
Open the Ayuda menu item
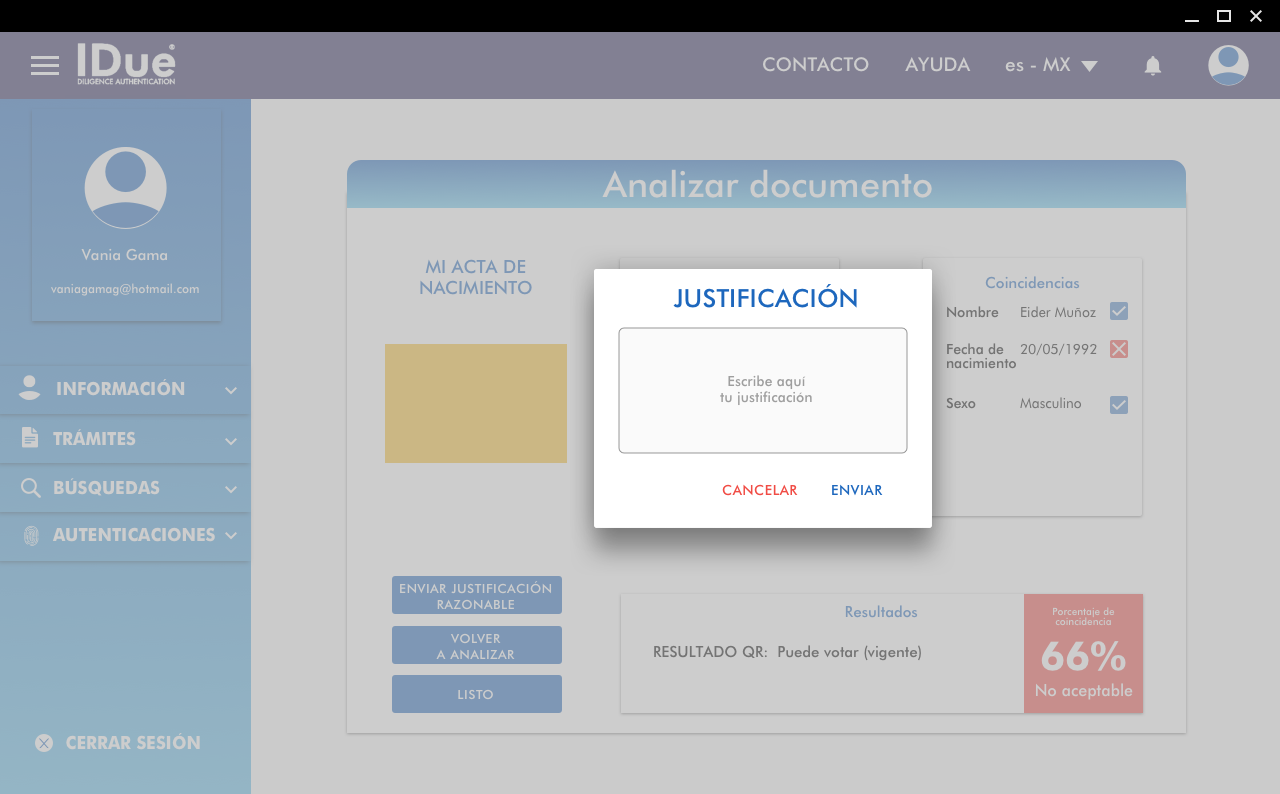(937, 65)
